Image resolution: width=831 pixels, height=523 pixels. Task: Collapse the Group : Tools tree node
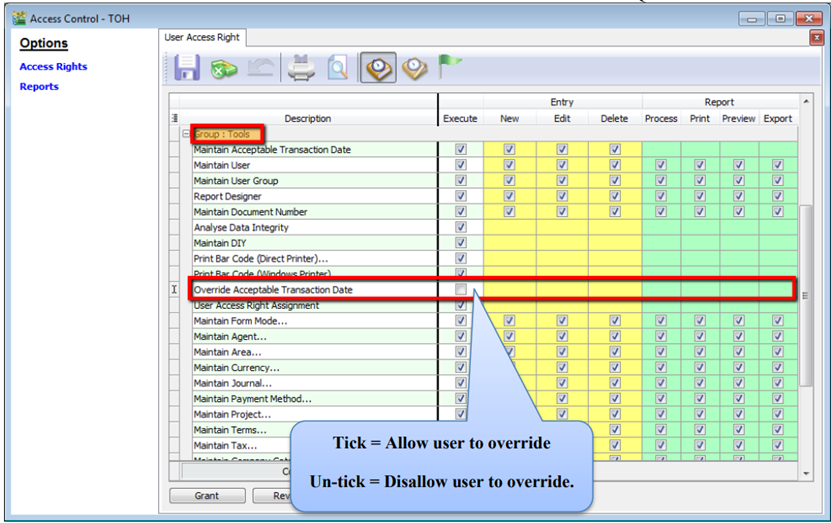click(x=186, y=134)
